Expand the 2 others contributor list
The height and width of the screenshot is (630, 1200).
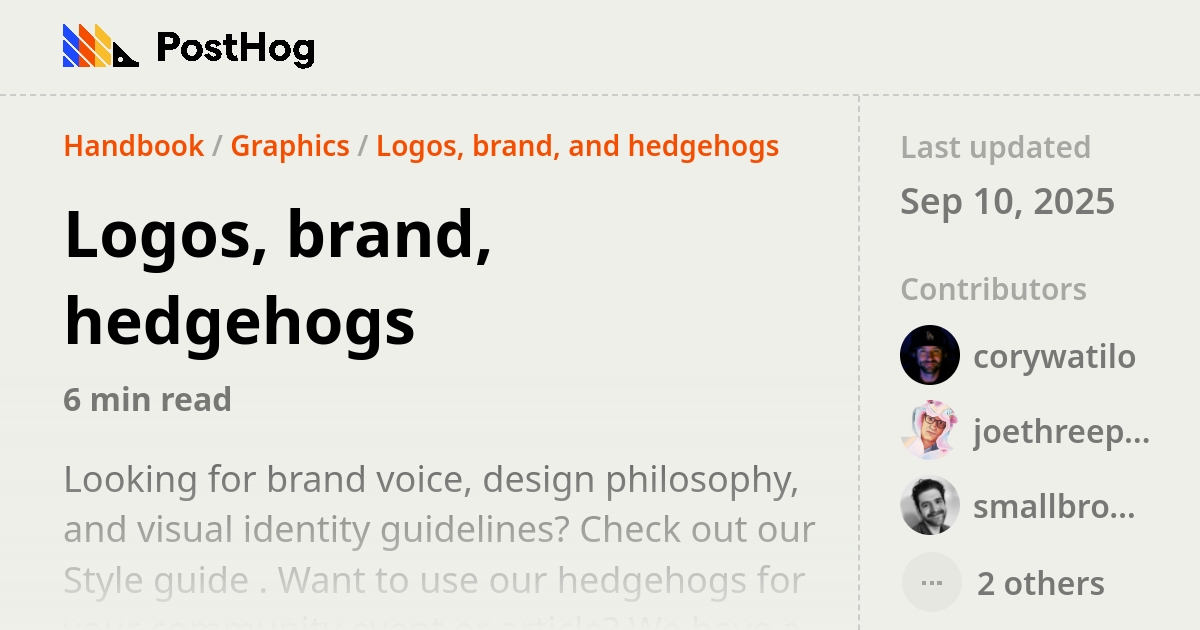tap(1040, 582)
